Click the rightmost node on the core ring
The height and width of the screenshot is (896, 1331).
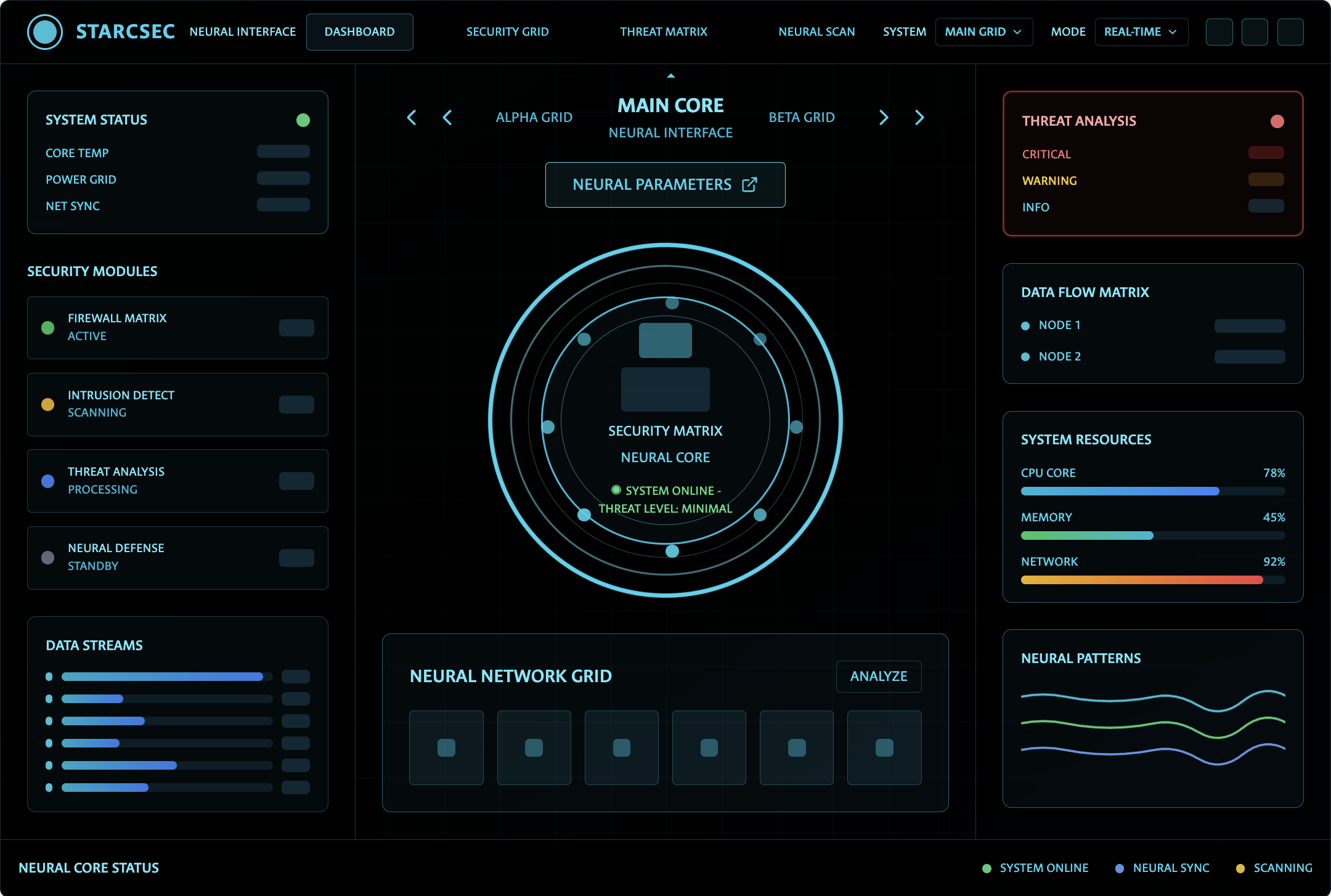(x=796, y=427)
